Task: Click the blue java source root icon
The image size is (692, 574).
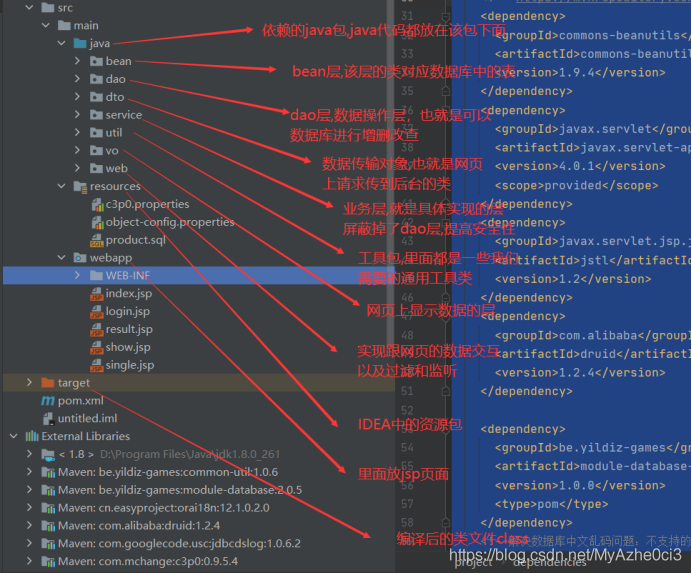Action: (x=80, y=43)
